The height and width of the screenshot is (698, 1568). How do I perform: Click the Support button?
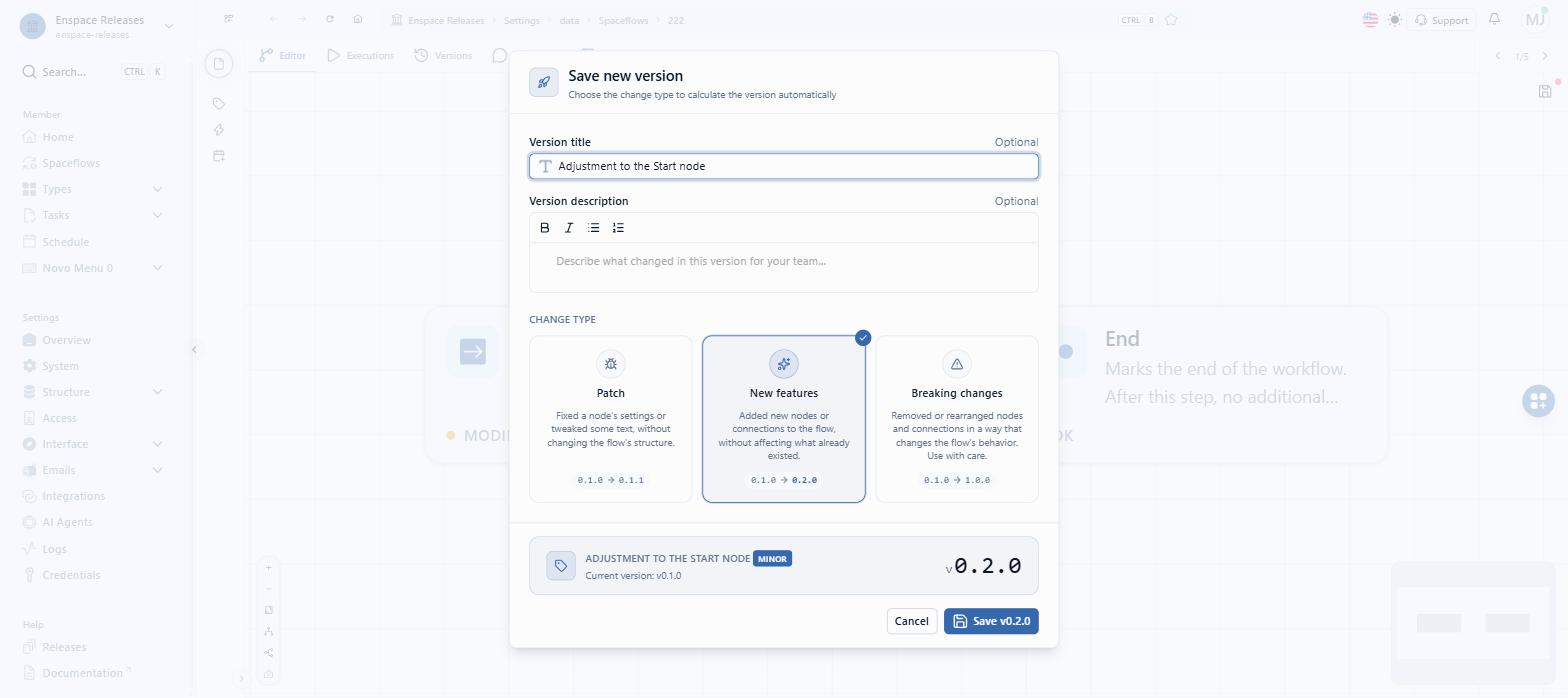(x=1441, y=20)
